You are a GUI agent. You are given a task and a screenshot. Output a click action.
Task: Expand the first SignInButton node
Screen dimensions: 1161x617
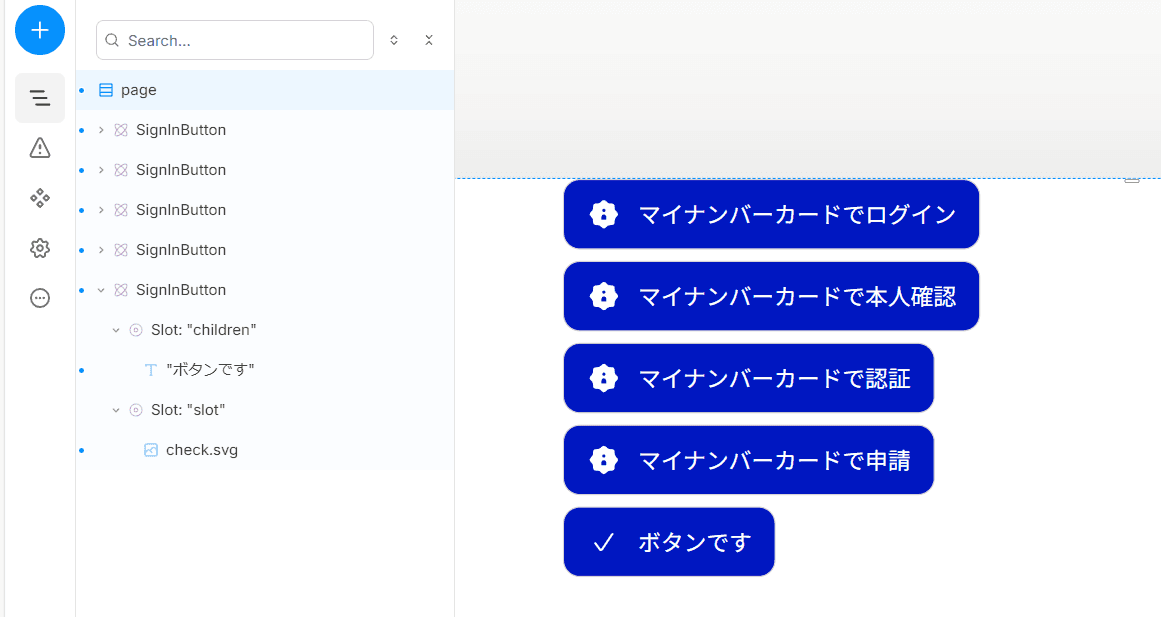coord(101,130)
